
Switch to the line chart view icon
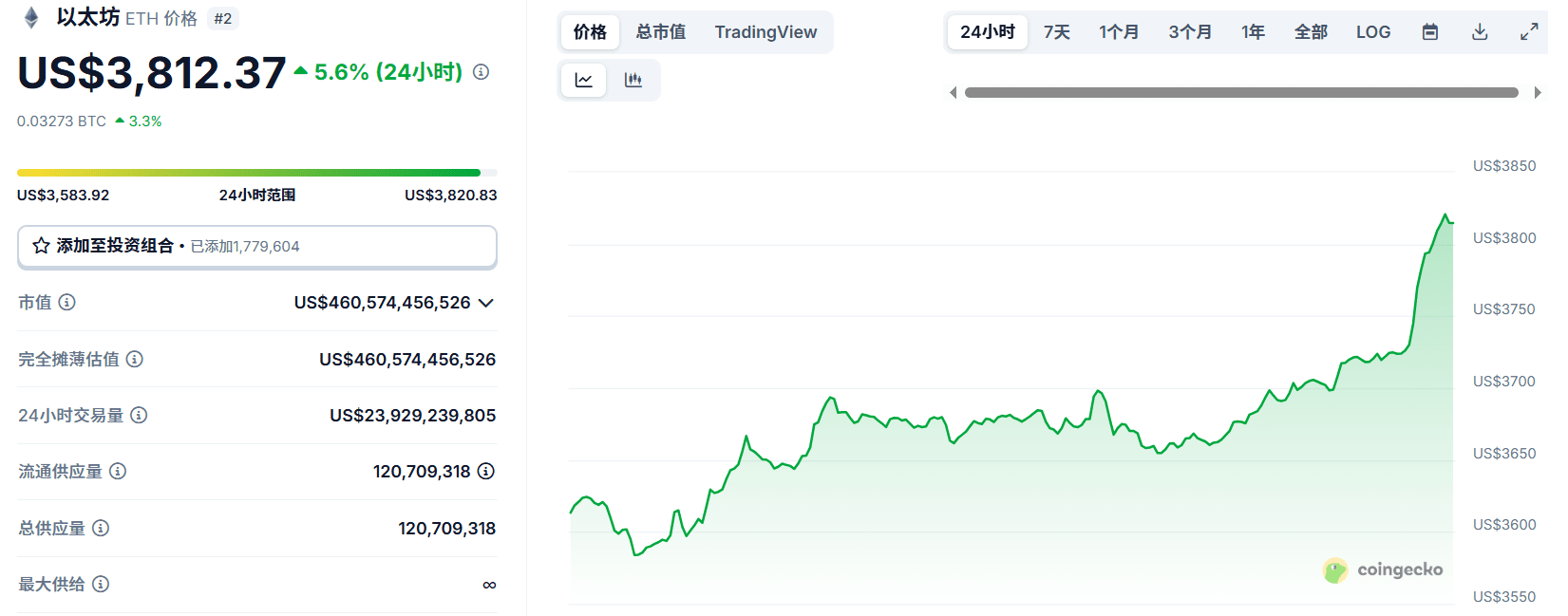[x=584, y=81]
